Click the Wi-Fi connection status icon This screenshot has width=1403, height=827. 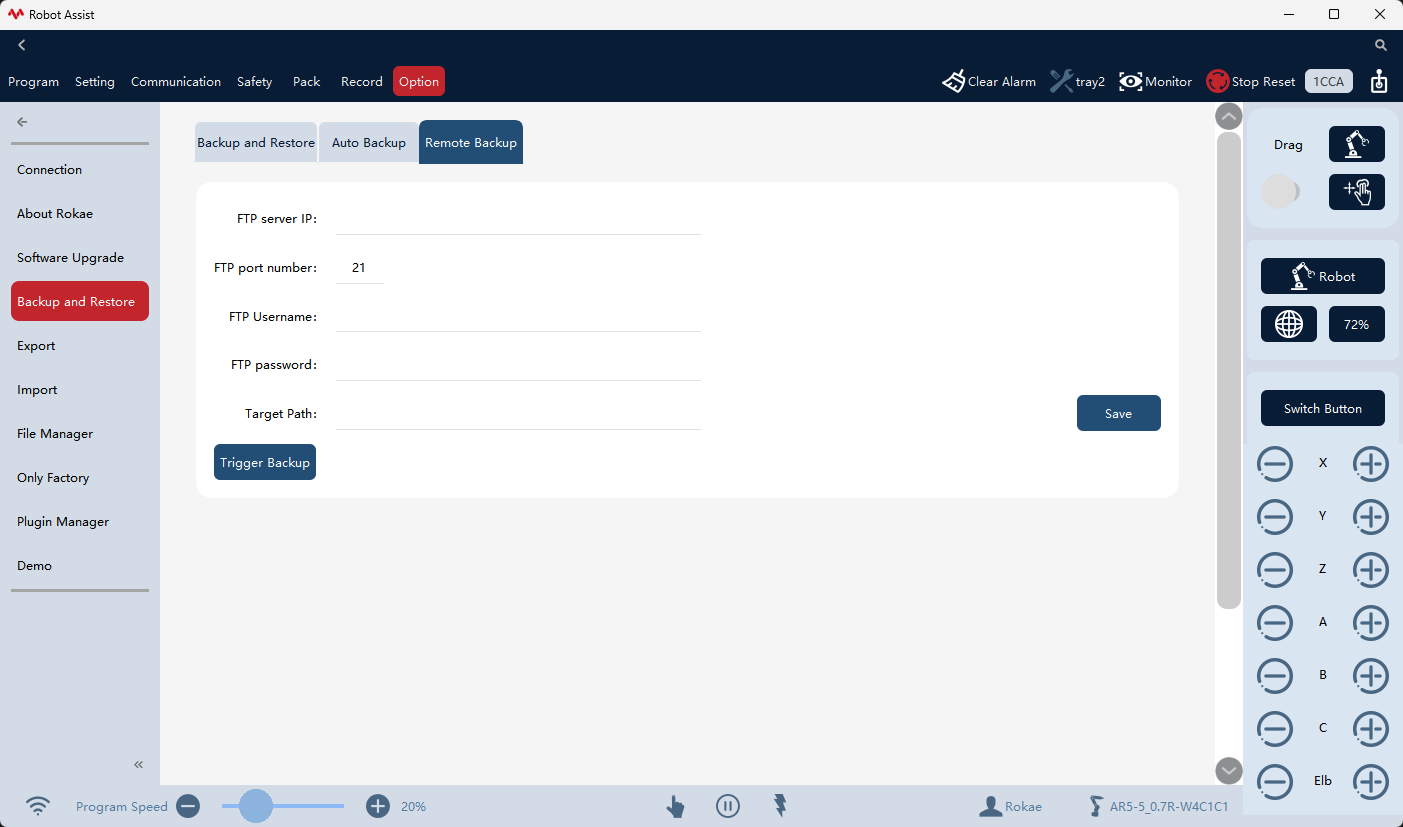pyautogui.click(x=38, y=806)
